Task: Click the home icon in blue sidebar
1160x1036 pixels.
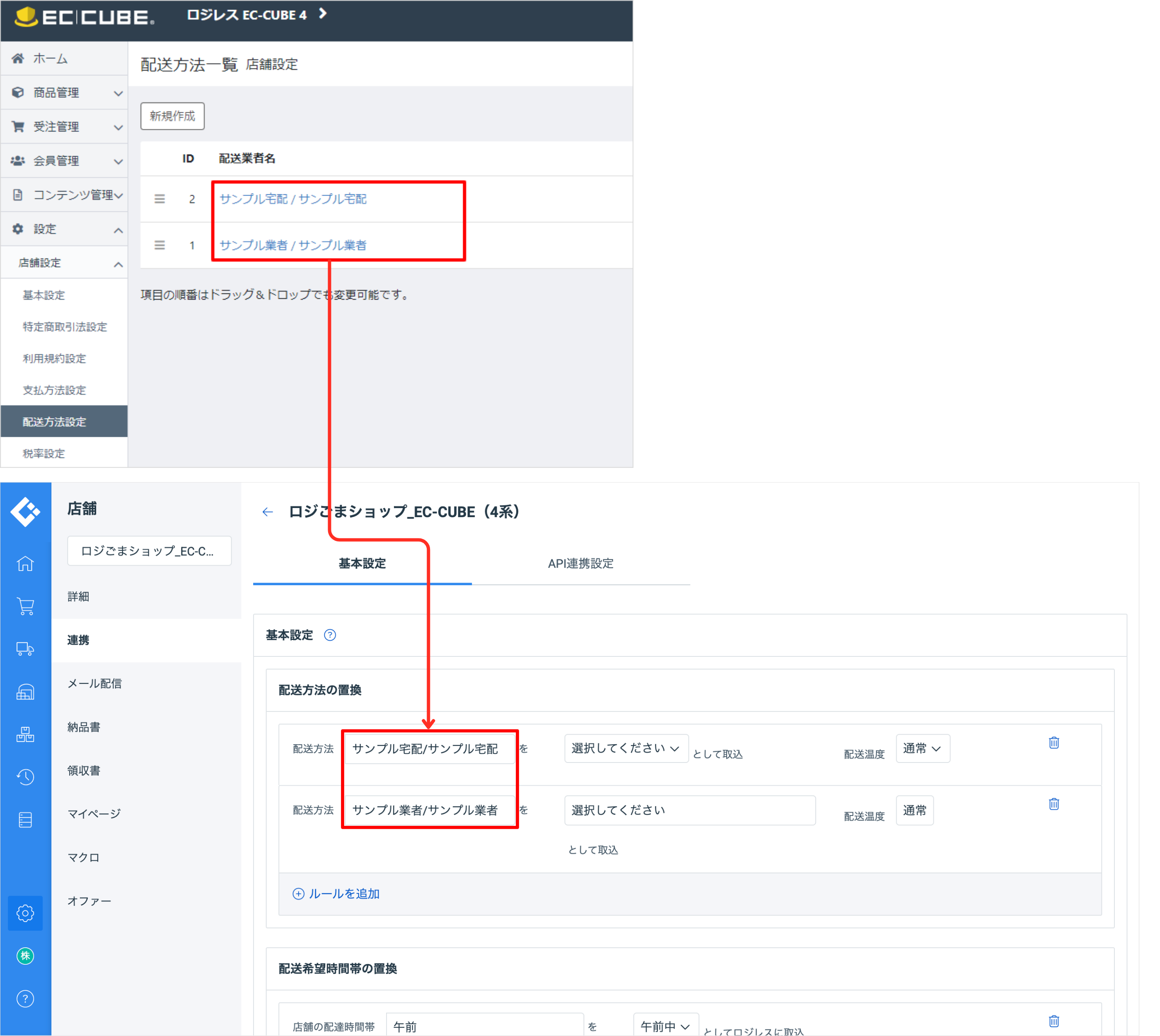Action: click(x=25, y=564)
